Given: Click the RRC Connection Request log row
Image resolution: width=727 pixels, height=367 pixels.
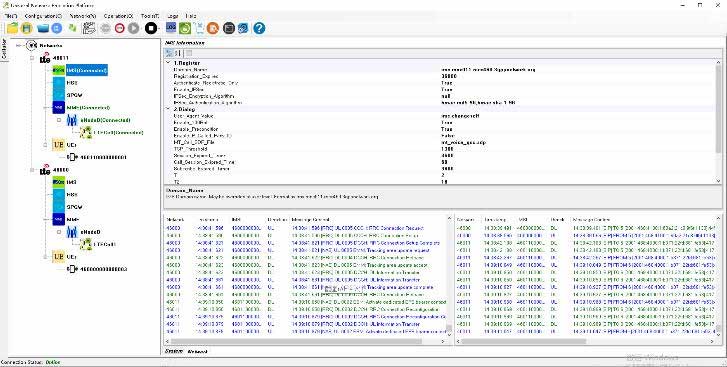Looking at the screenshot, I should 305,228.
